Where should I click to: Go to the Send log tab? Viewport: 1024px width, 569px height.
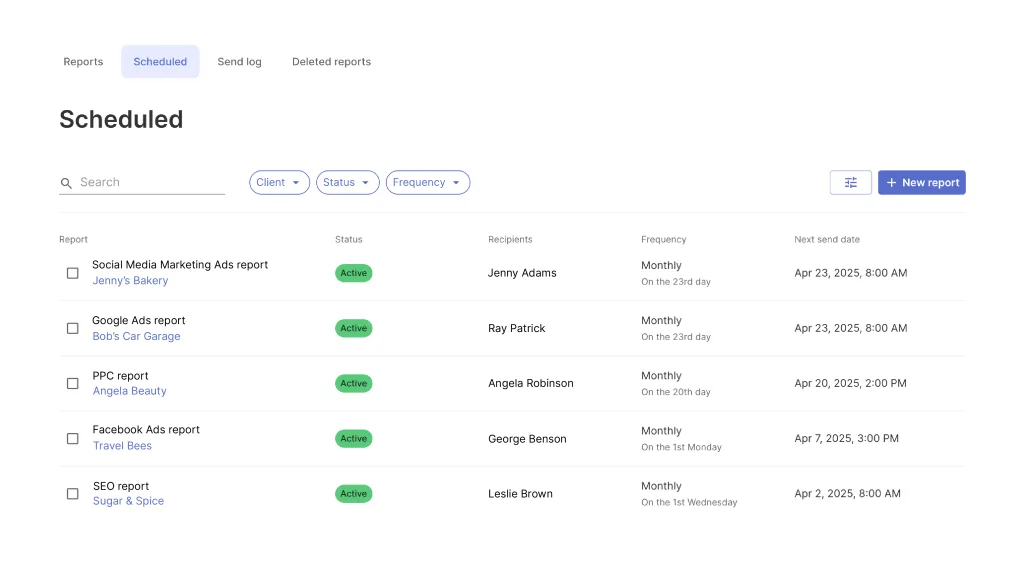point(239,61)
